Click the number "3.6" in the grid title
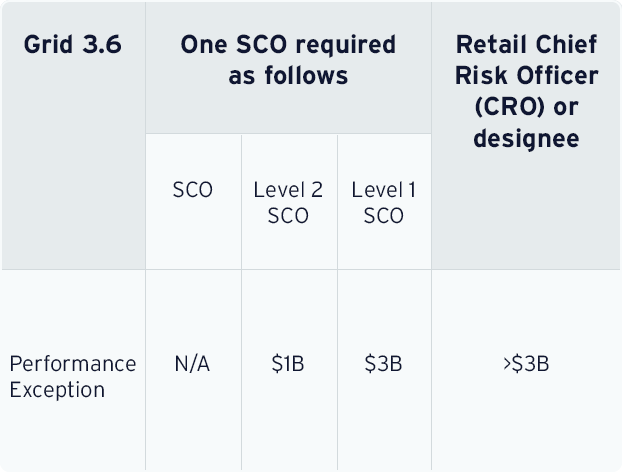Image resolution: width=622 pixels, height=472 pixels. (103, 46)
